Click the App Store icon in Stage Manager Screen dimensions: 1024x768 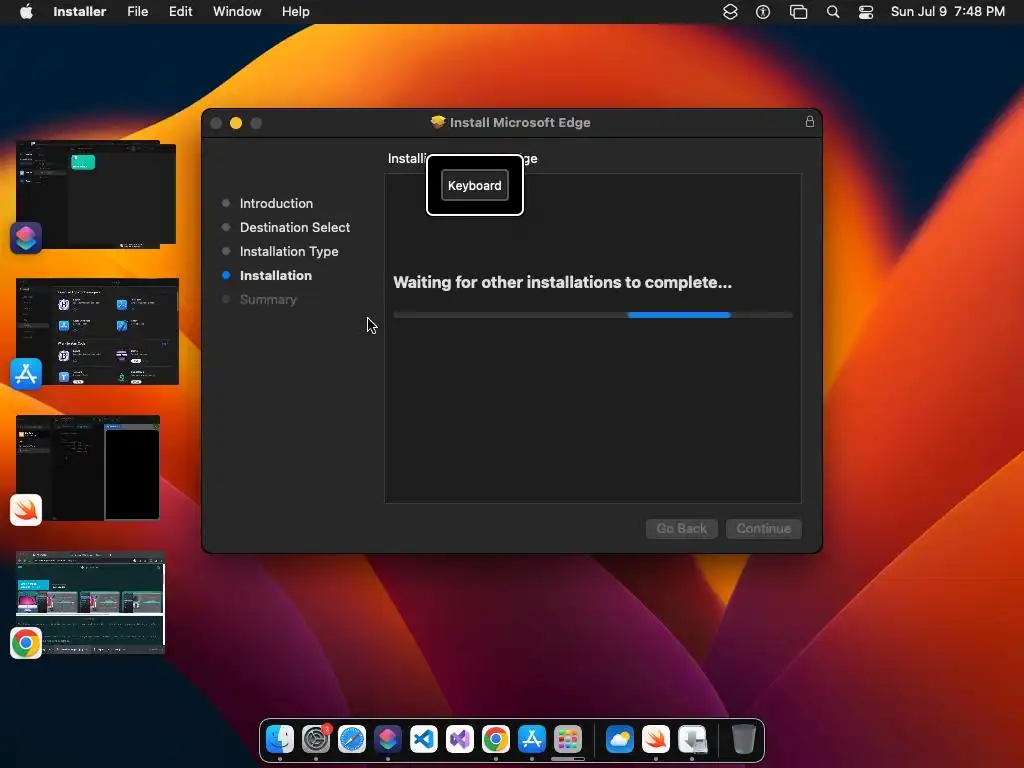pos(26,374)
